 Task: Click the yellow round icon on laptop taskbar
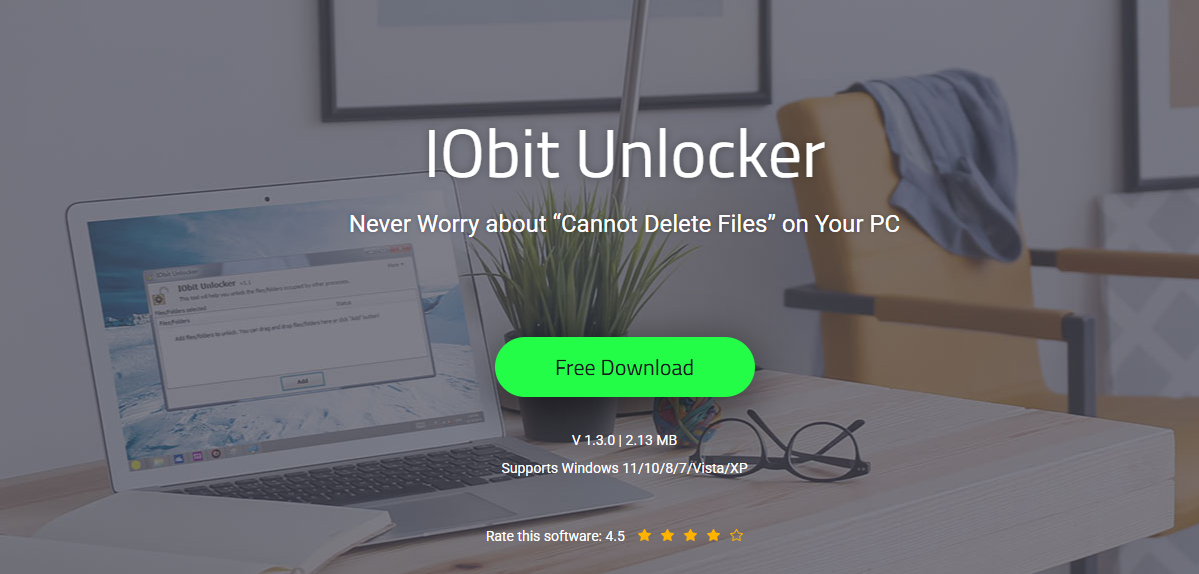[x=136, y=465]
